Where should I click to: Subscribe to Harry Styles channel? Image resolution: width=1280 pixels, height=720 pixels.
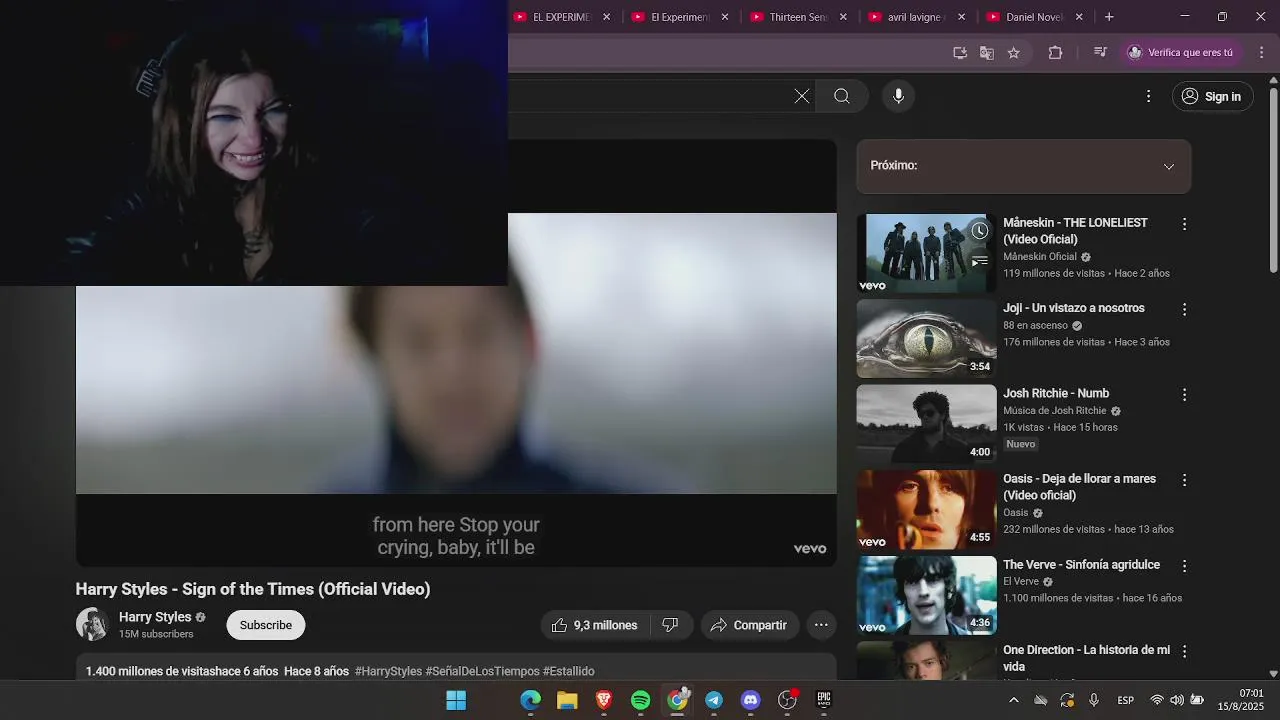pyautogui.click(x=265, y=625)
